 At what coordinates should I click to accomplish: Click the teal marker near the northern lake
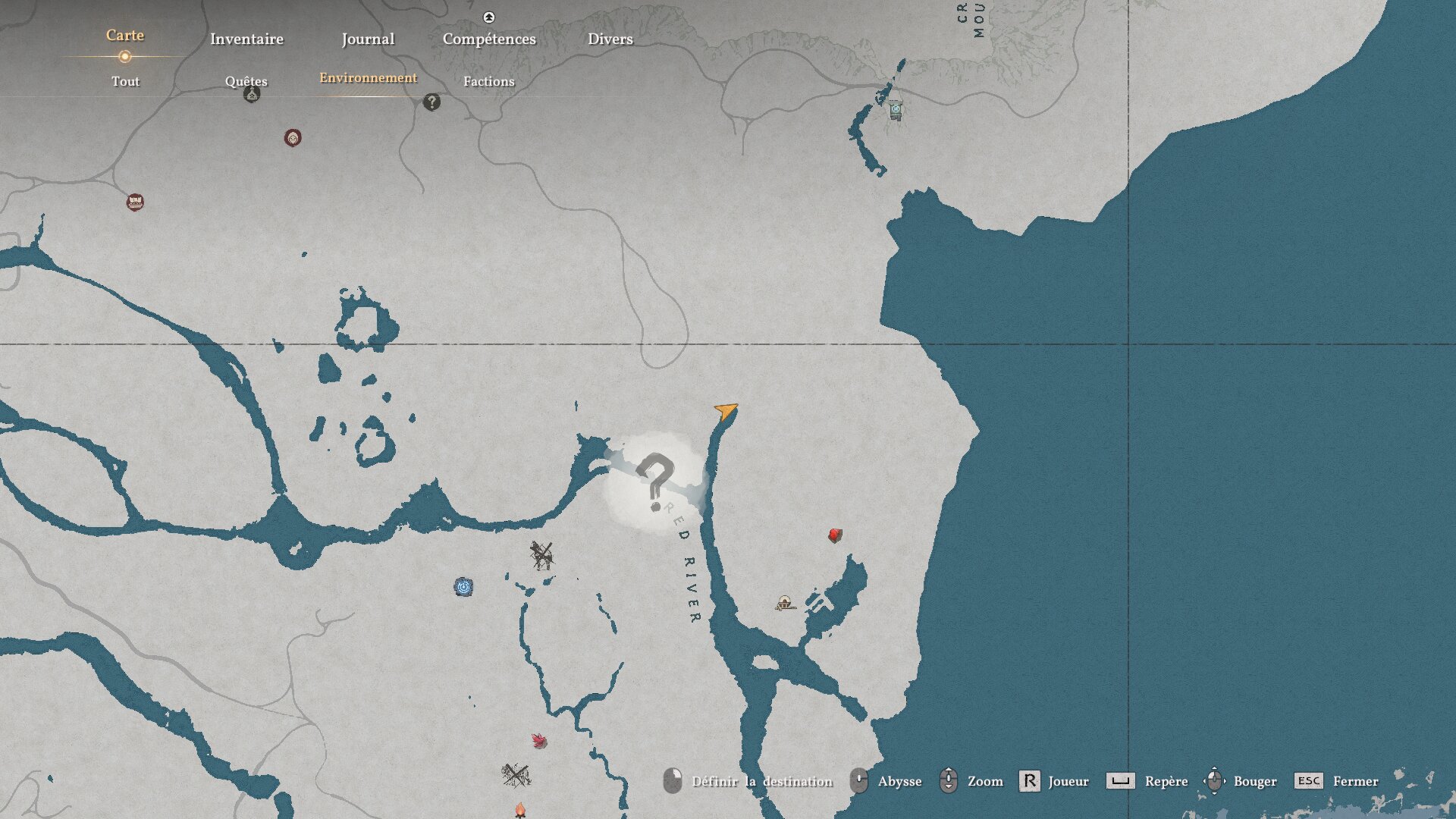[x=896, y=109]
